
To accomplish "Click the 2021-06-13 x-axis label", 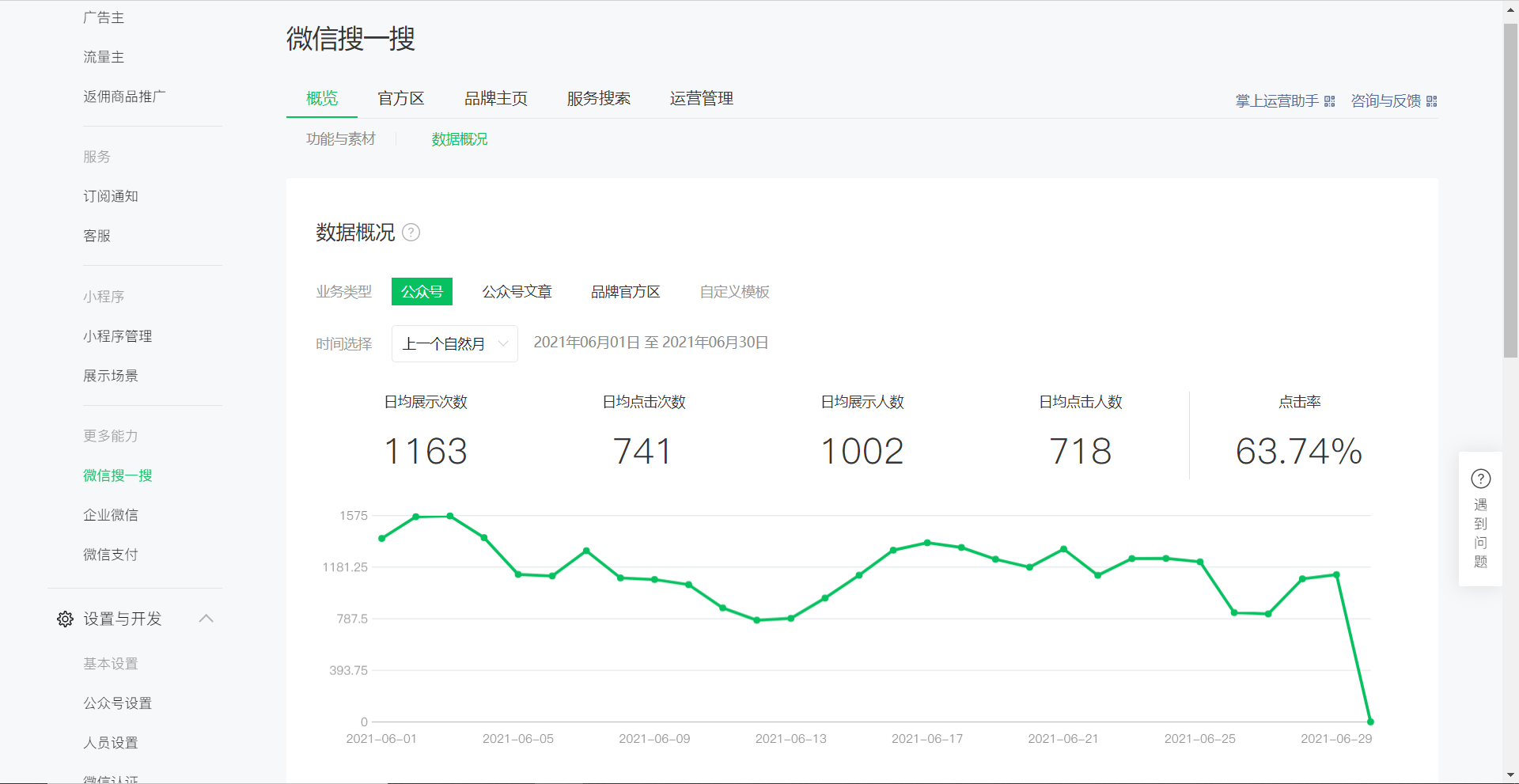I will pos(791,739).
